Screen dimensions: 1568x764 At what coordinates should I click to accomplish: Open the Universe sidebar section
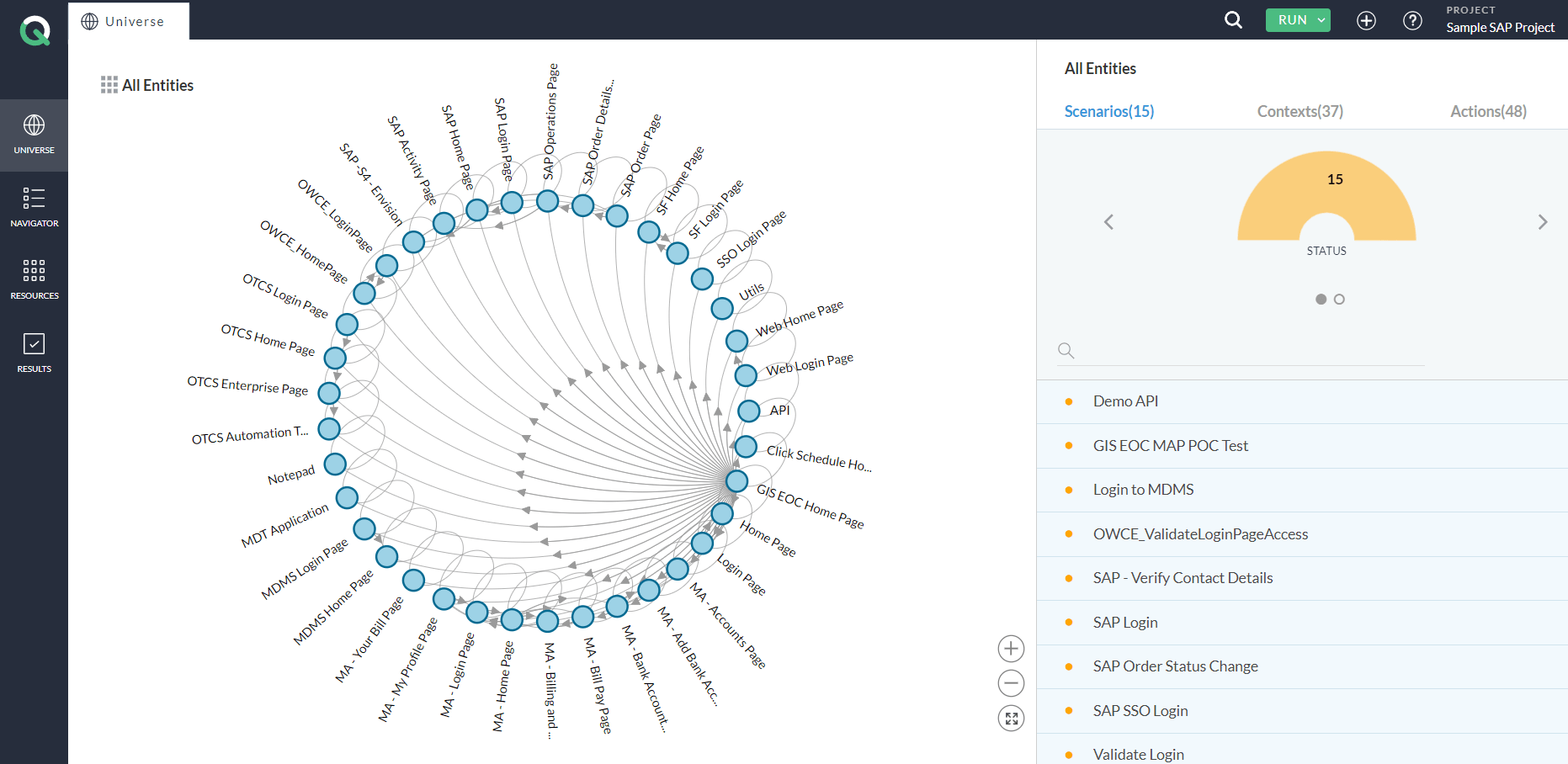(34, 135)
